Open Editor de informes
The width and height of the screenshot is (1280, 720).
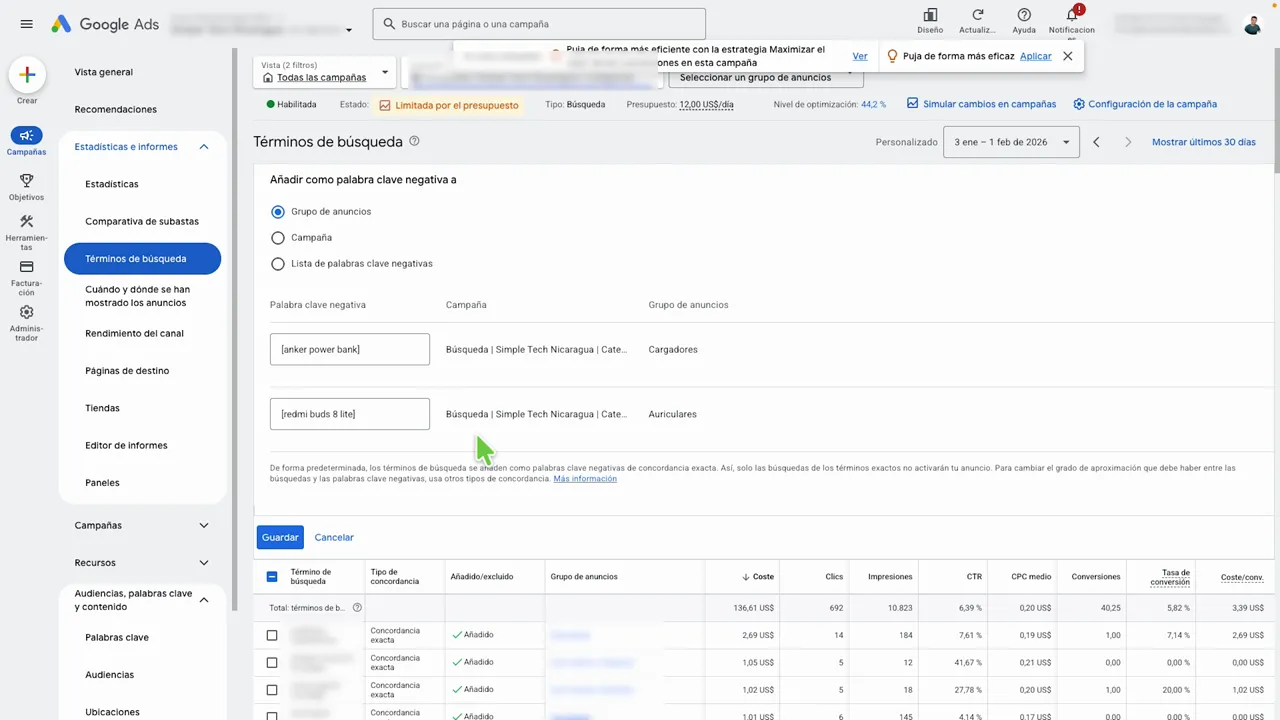coord(126,445)
